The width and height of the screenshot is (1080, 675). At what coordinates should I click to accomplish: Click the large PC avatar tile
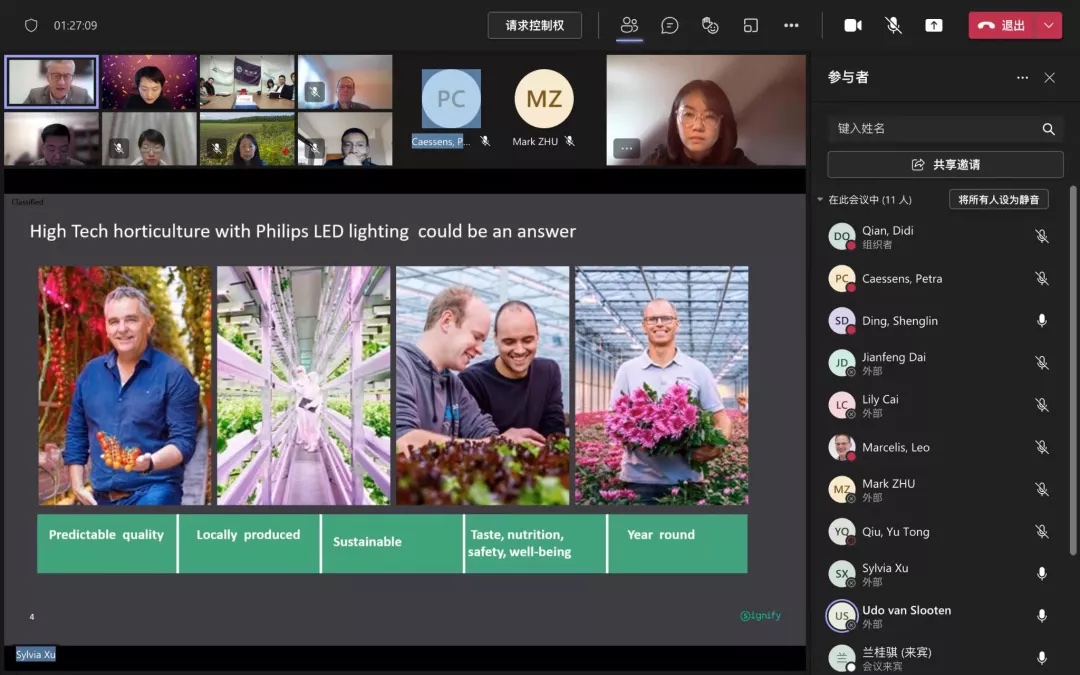point(451,98)
